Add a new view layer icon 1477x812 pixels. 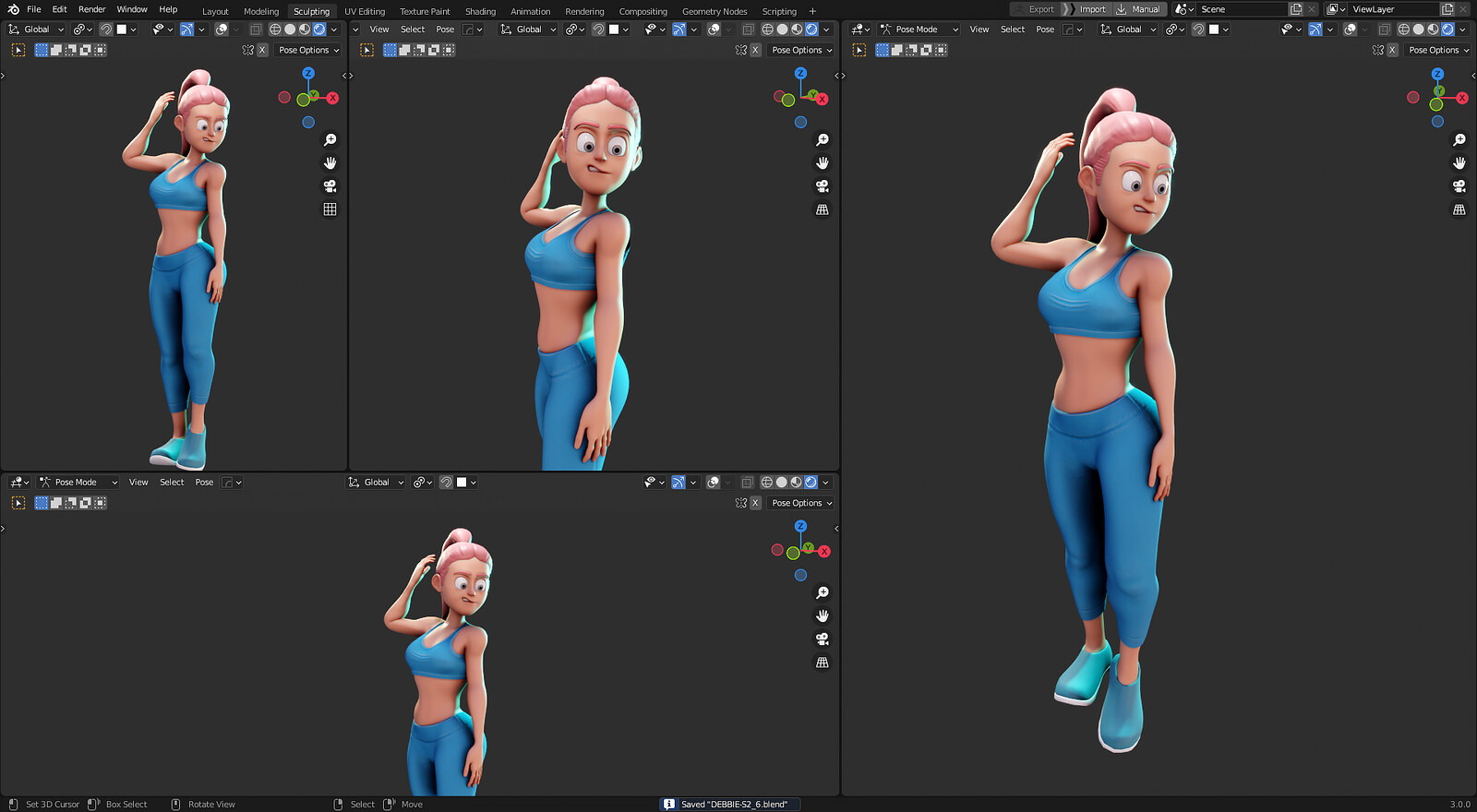[x=1447, y=9]
